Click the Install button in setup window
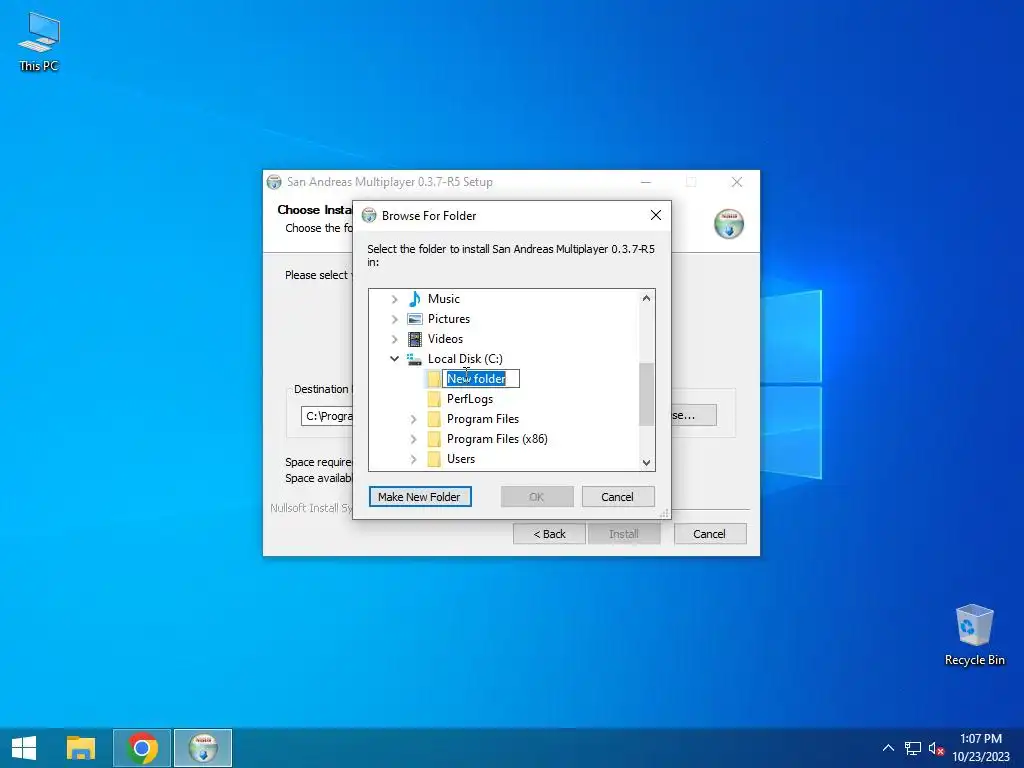This screenshot has height=768, width=1024. click(624, 534)
